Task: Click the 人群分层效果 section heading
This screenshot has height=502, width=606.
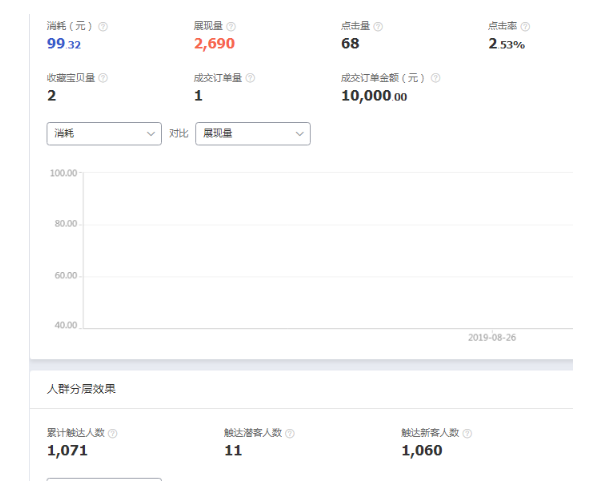Action: point(82,387)
